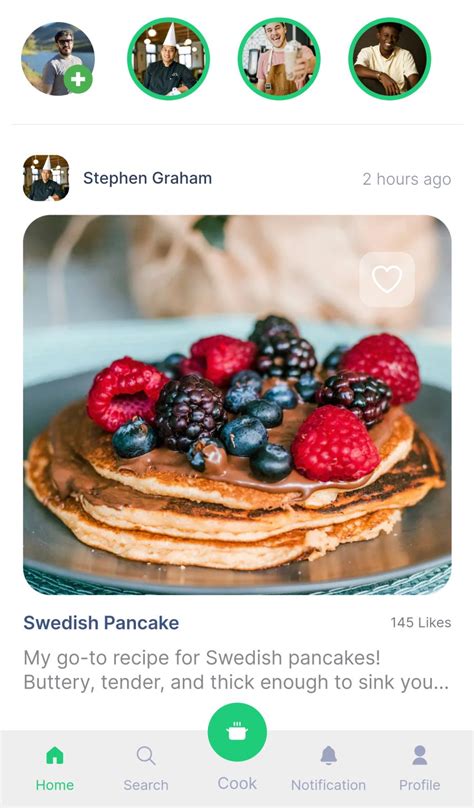This screenshot has height=808, width=474.
Task: Open the pancake photo with berries
Action: [237, 405]
